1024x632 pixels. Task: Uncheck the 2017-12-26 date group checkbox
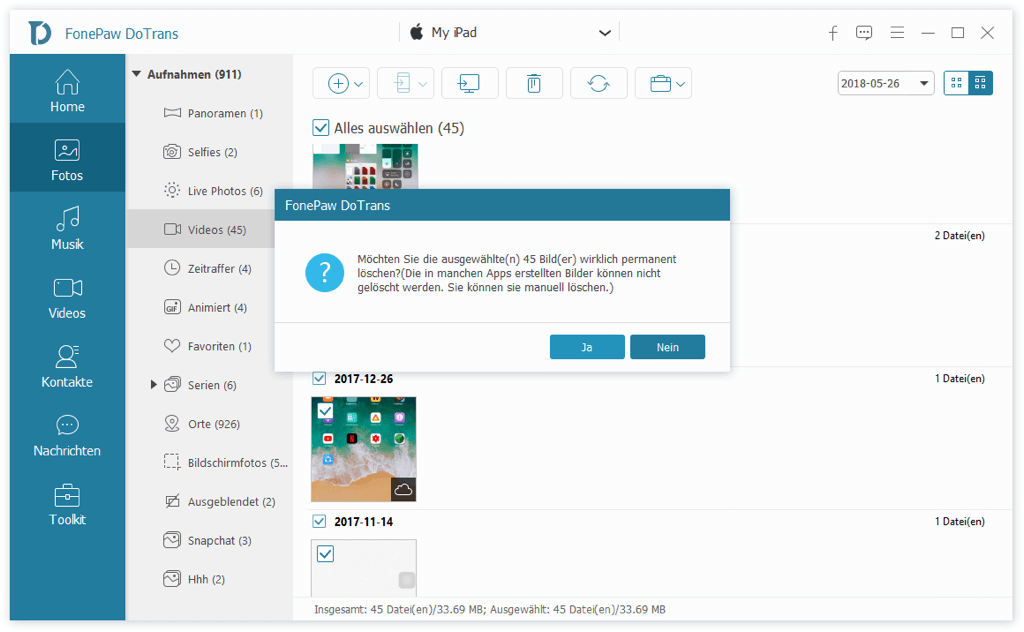[x=319, y=379]
